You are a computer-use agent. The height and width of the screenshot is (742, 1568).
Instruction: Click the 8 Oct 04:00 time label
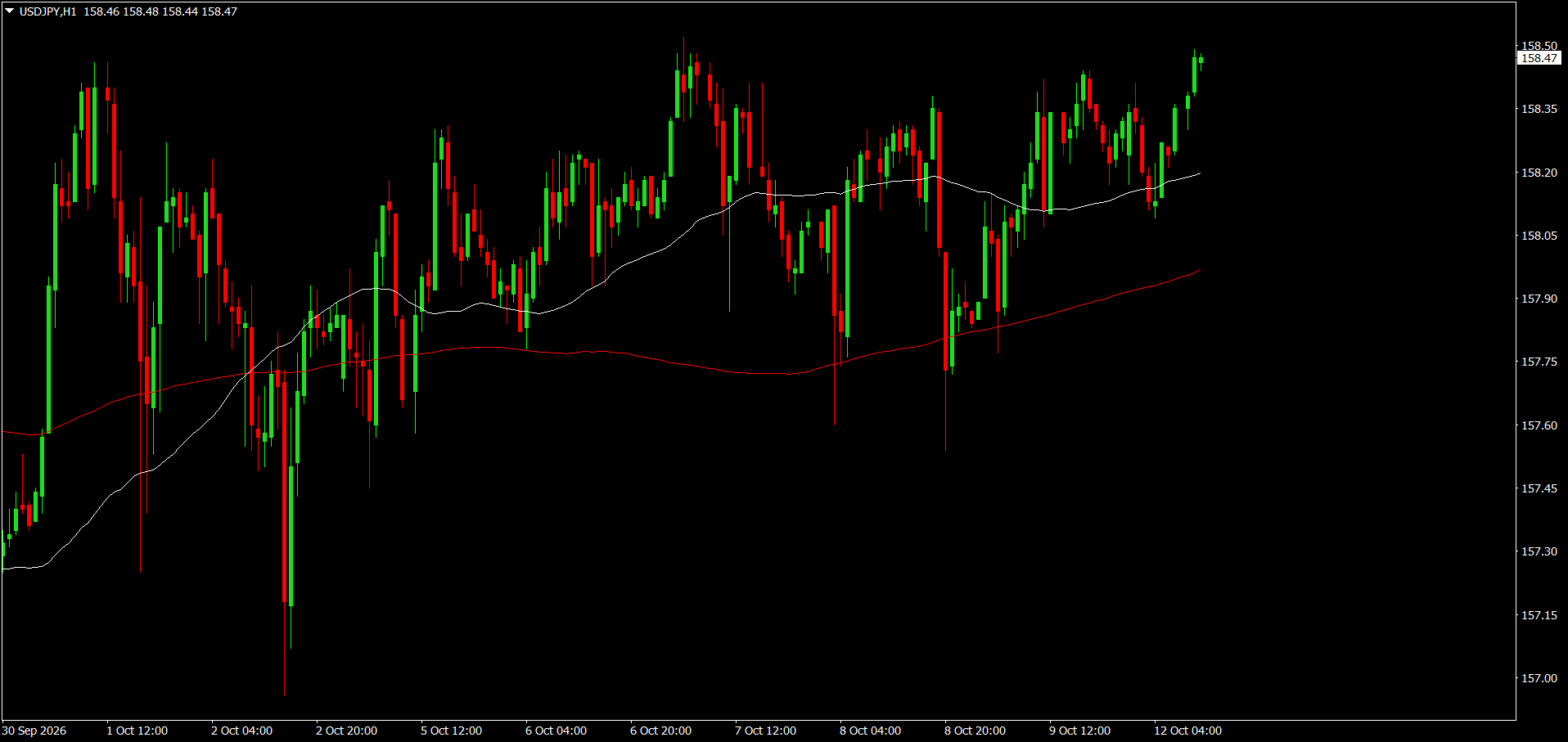(871, 731)
